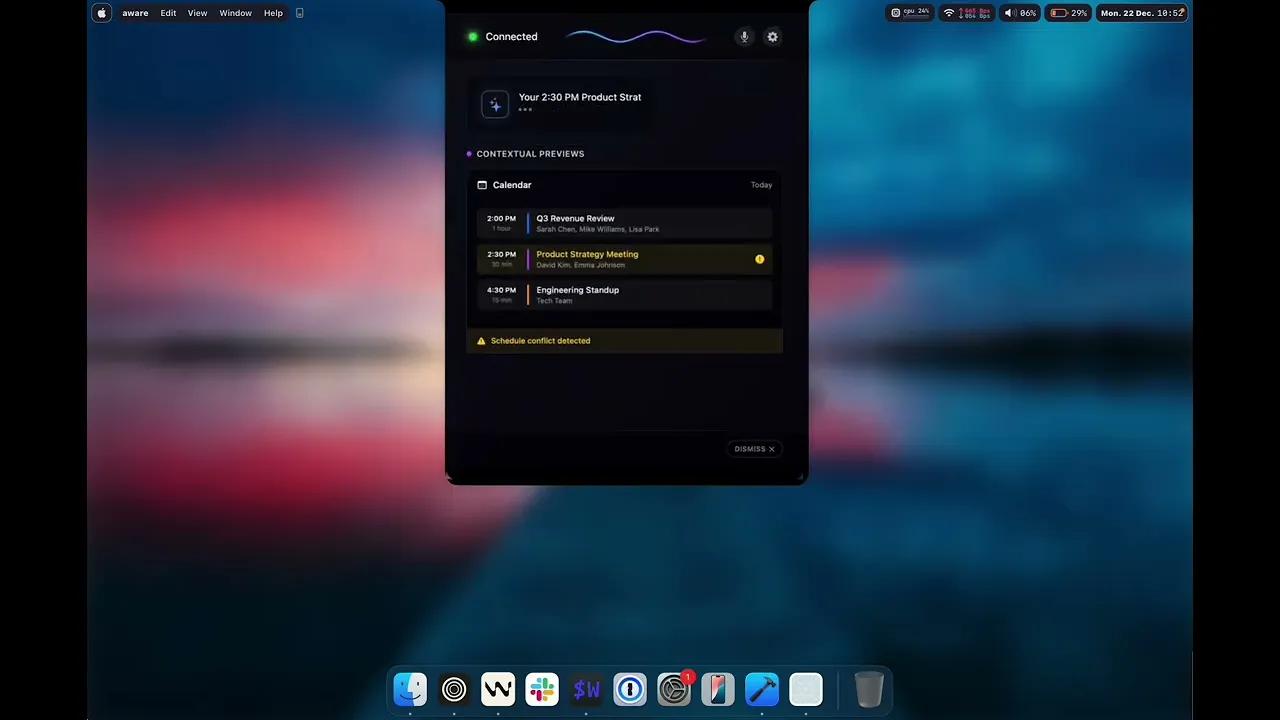Click the Calendar icon in Contextual Previews

pos(482,185)
